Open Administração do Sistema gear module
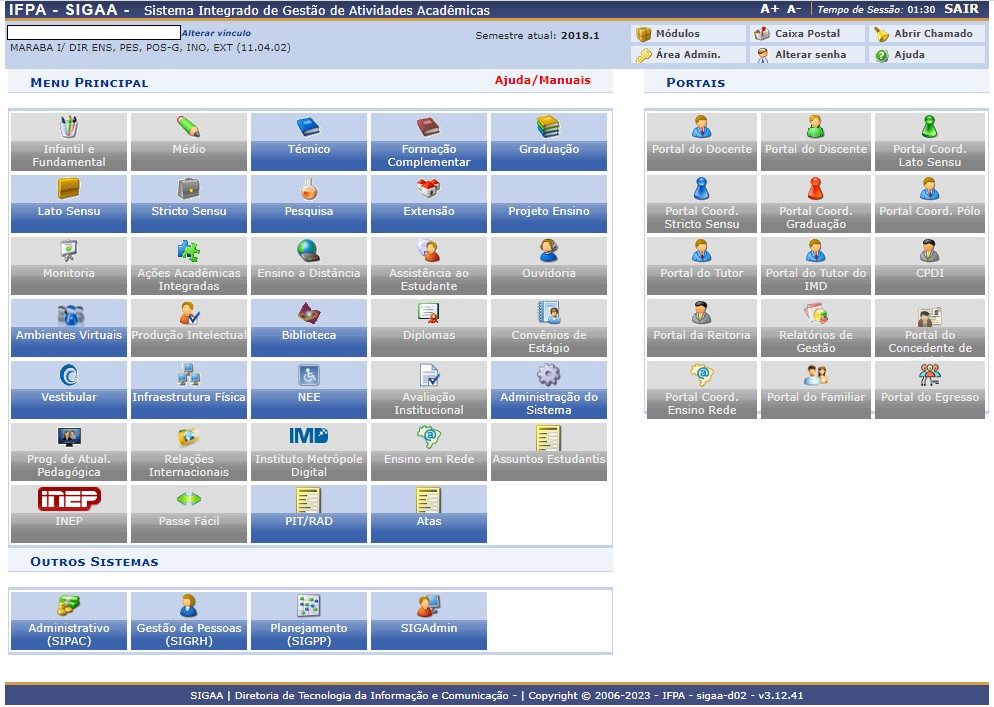The width and height of the screenshot is (994, 707). click(549, 390)
